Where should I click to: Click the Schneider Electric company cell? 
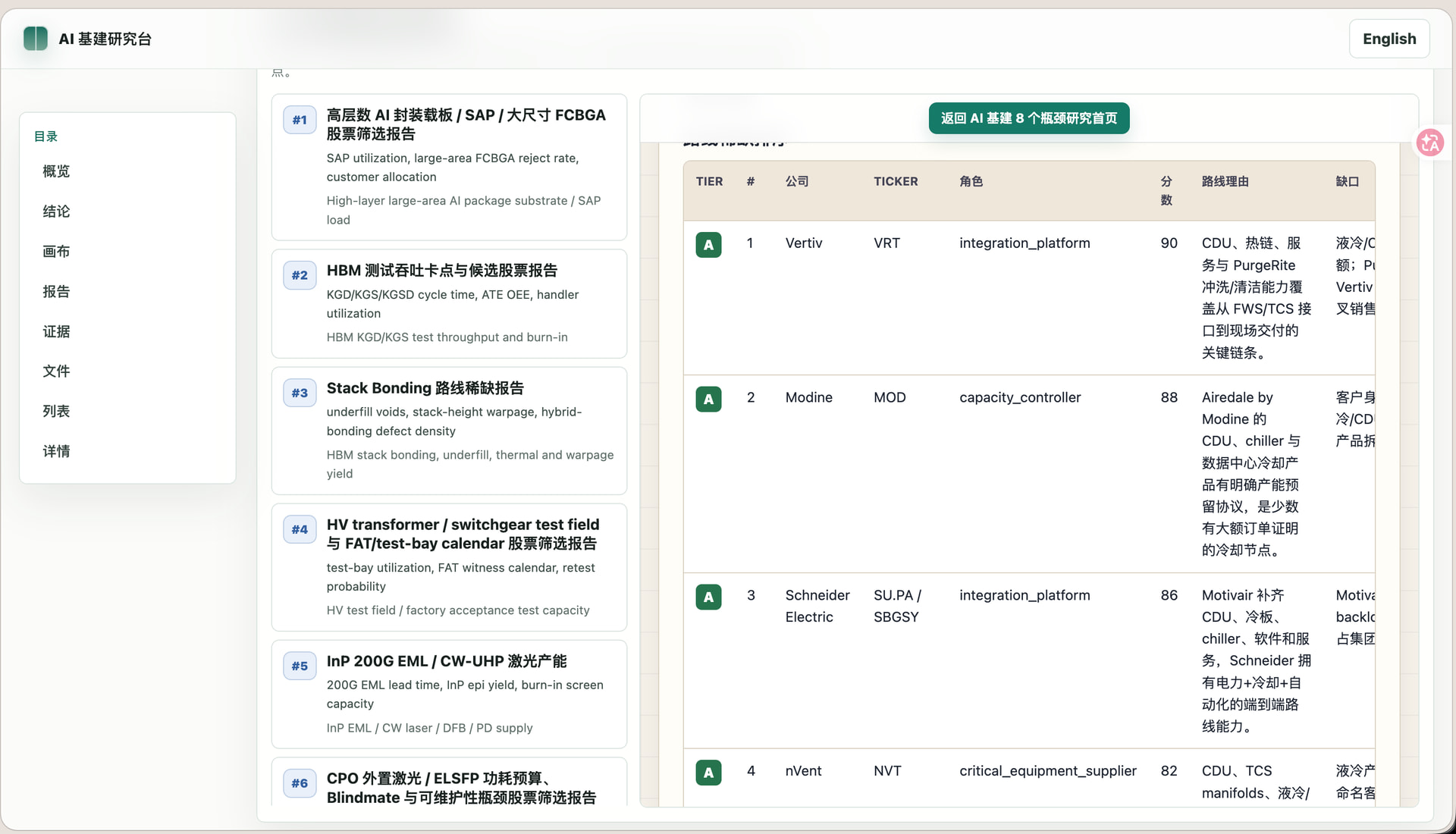pyautogui.click(x=817, y=607)
